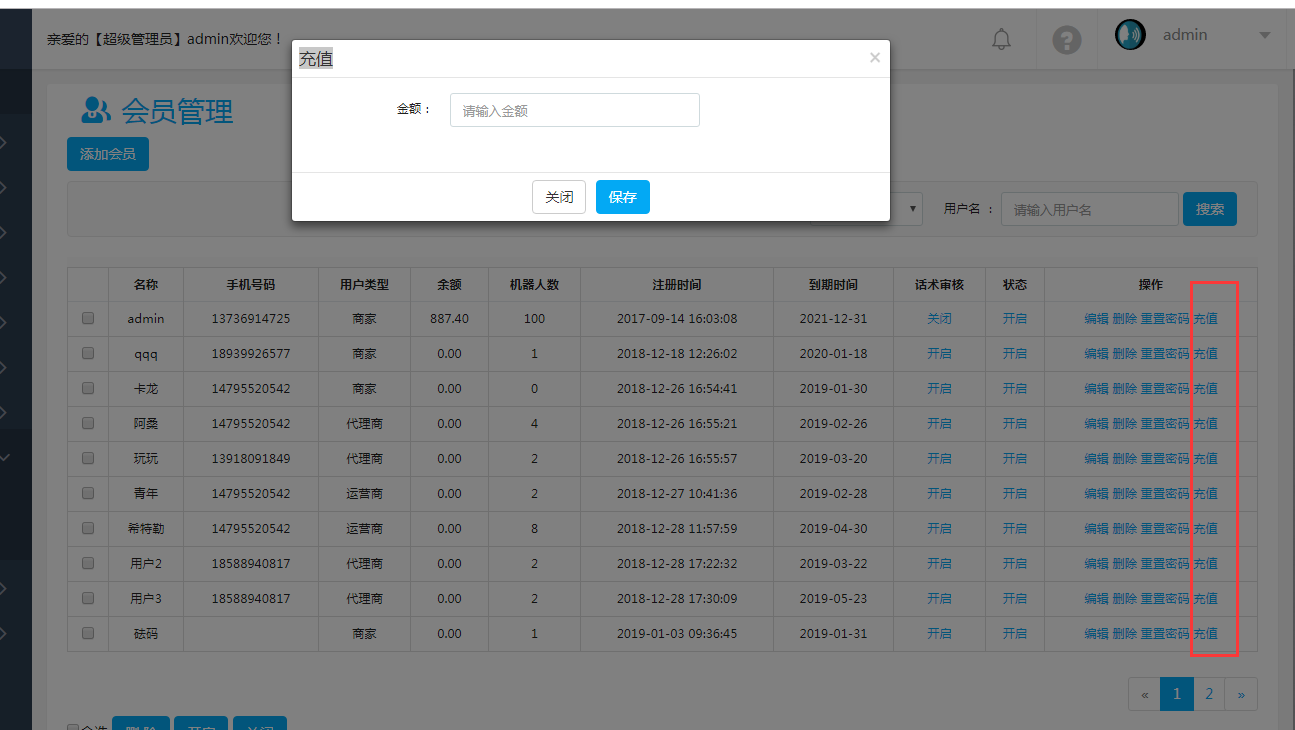Click the 会员管理 users icon
This screenshot has height=730, width=1295.
[x=96, y=110]
